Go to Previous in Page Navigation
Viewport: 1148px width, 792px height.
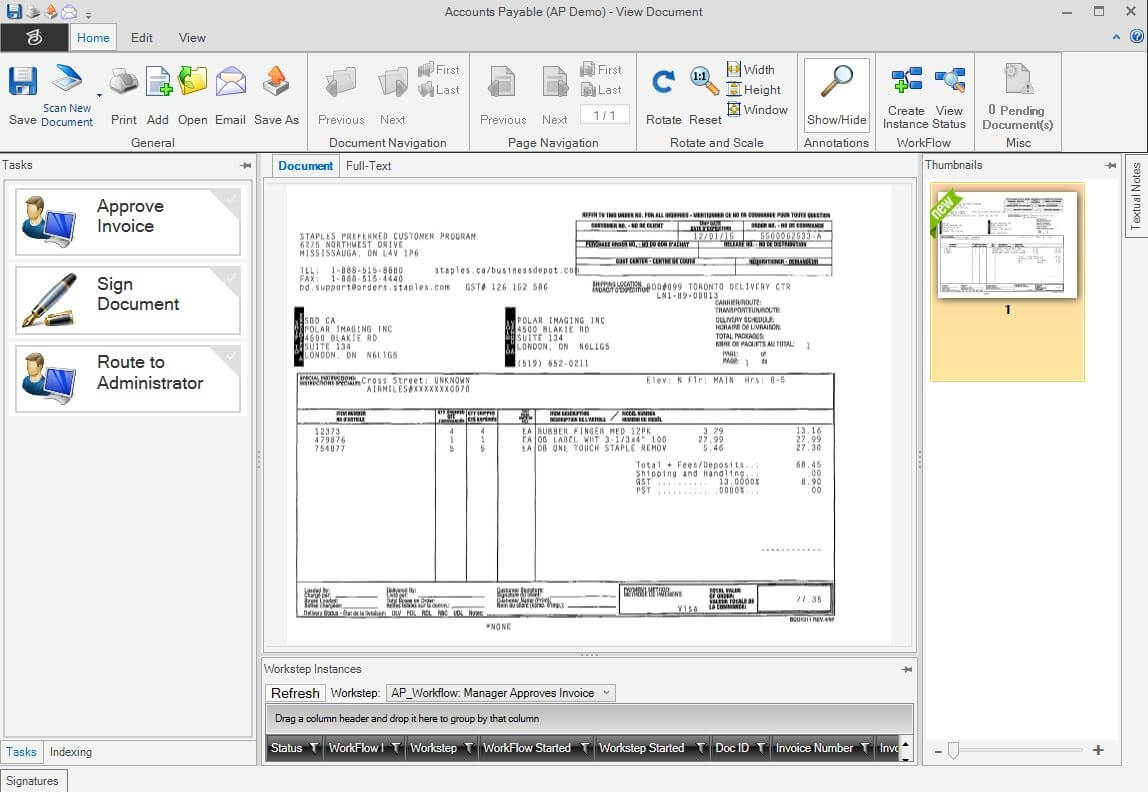(503, 82)
